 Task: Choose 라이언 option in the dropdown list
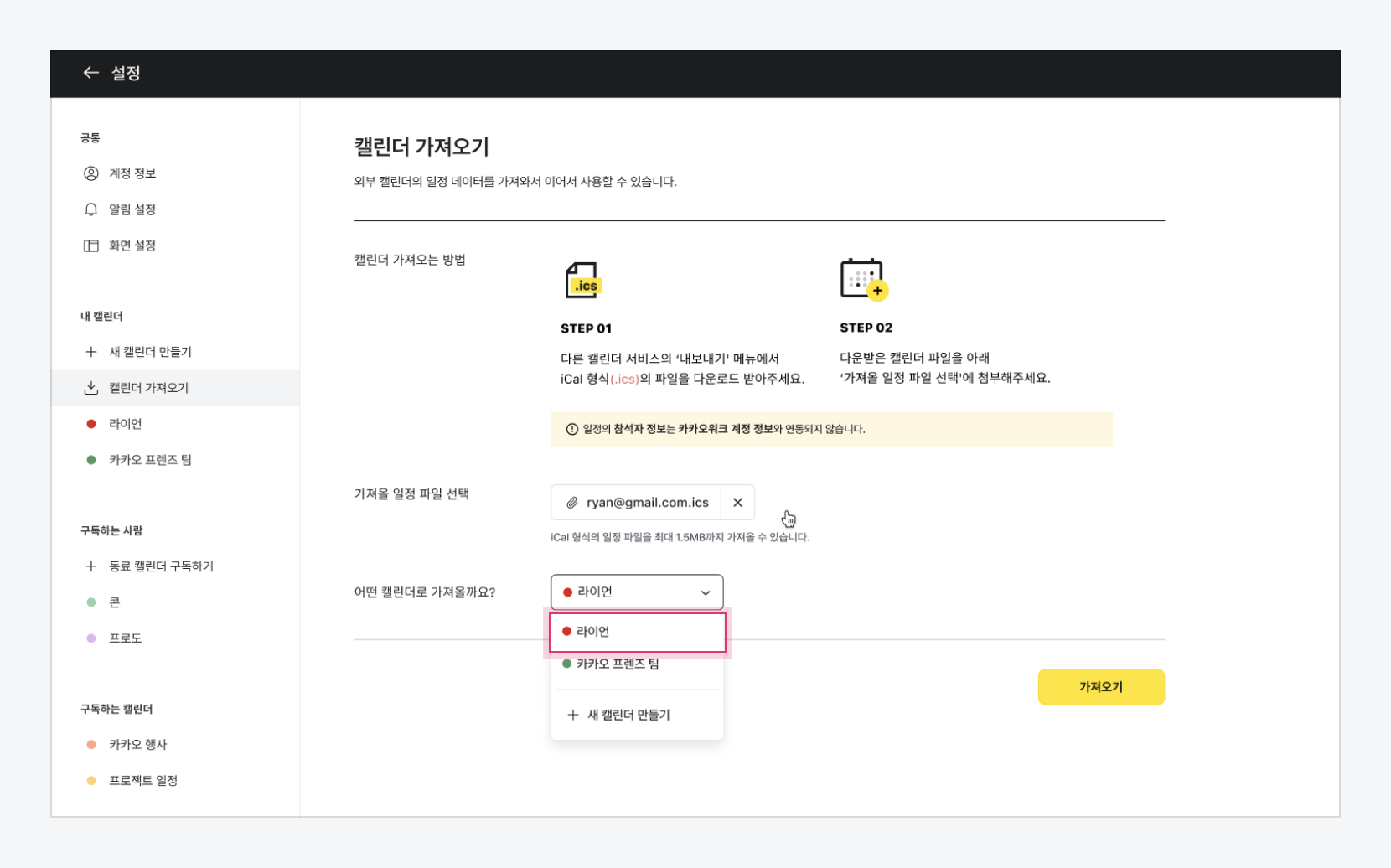click(x=637, y=632)
